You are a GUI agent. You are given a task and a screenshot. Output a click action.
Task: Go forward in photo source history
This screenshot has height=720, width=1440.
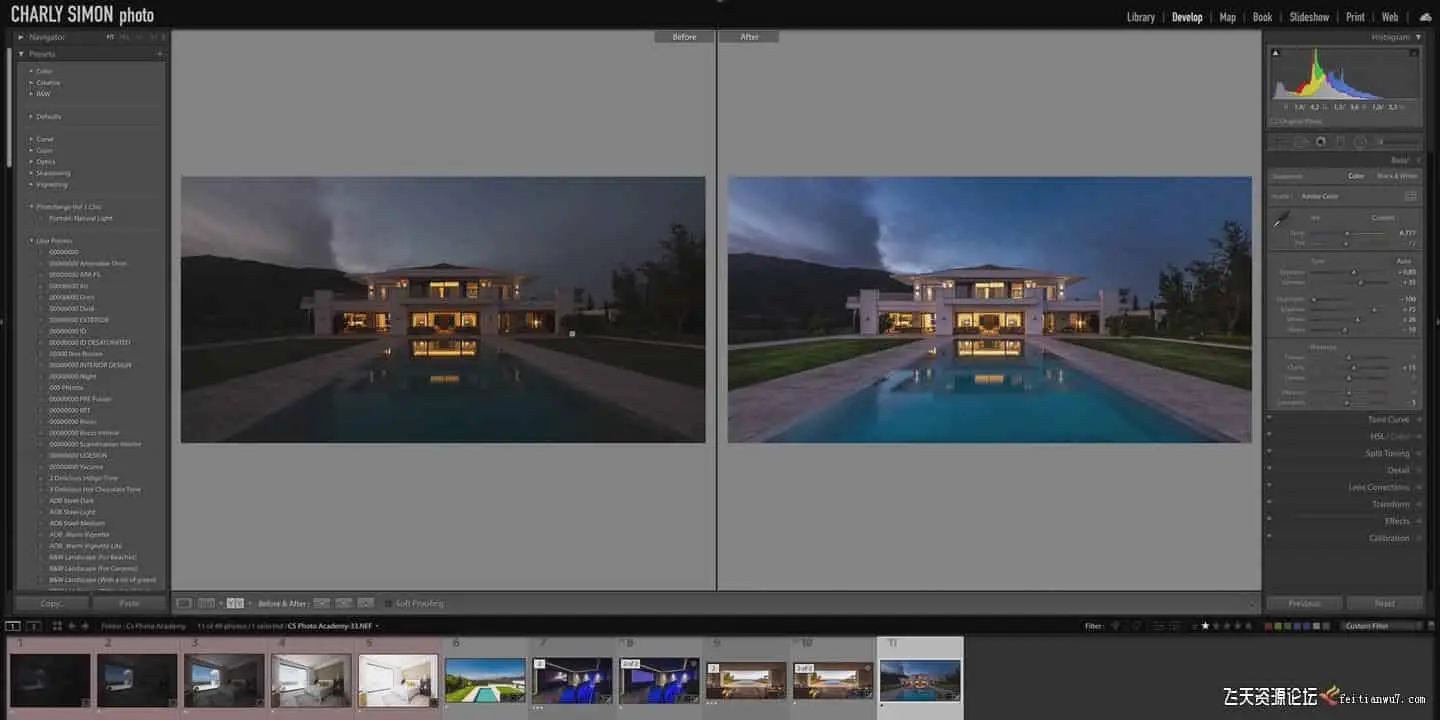(85, 626)
